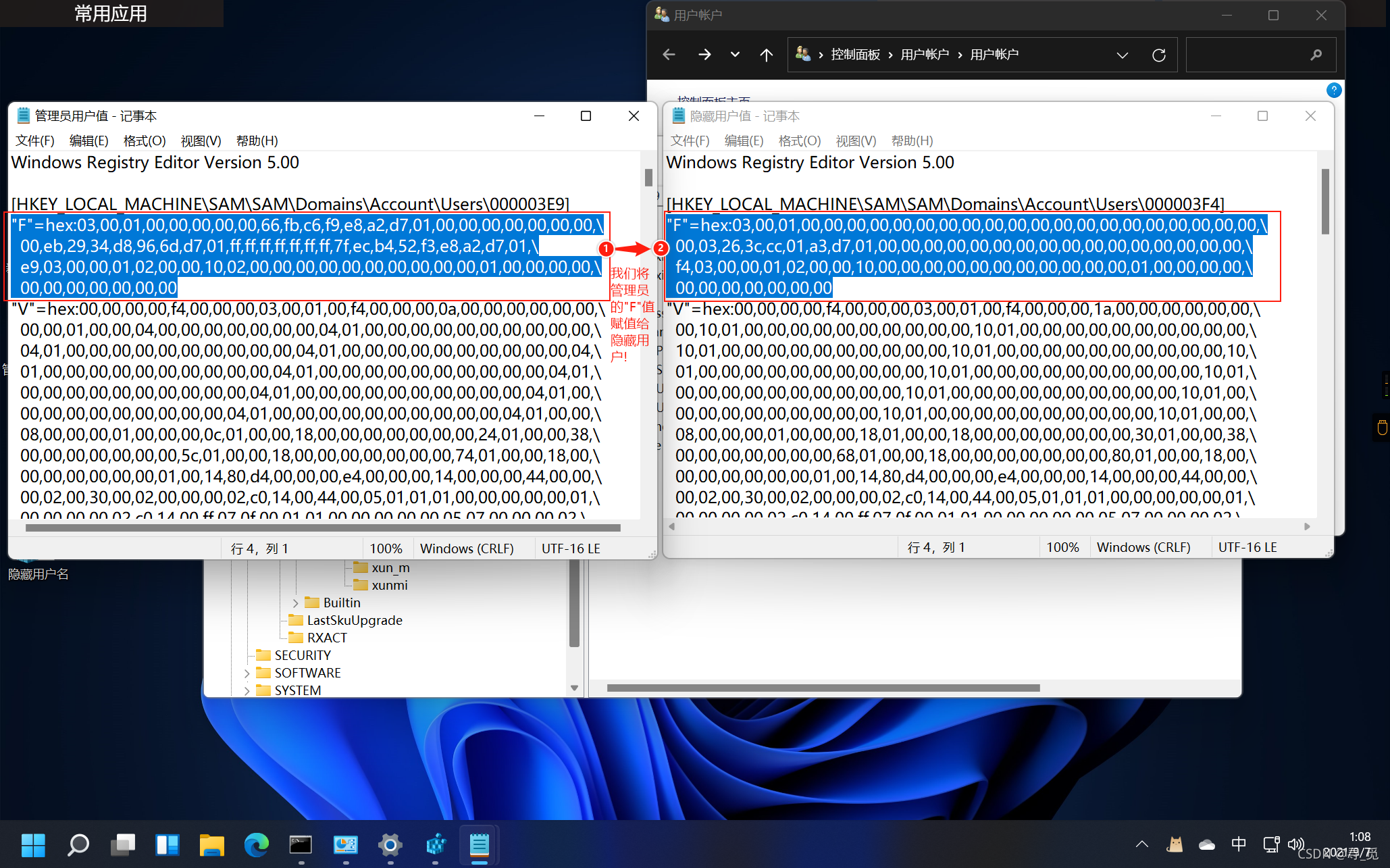Click the back arrow in User Accounts window

coord(669,55)
